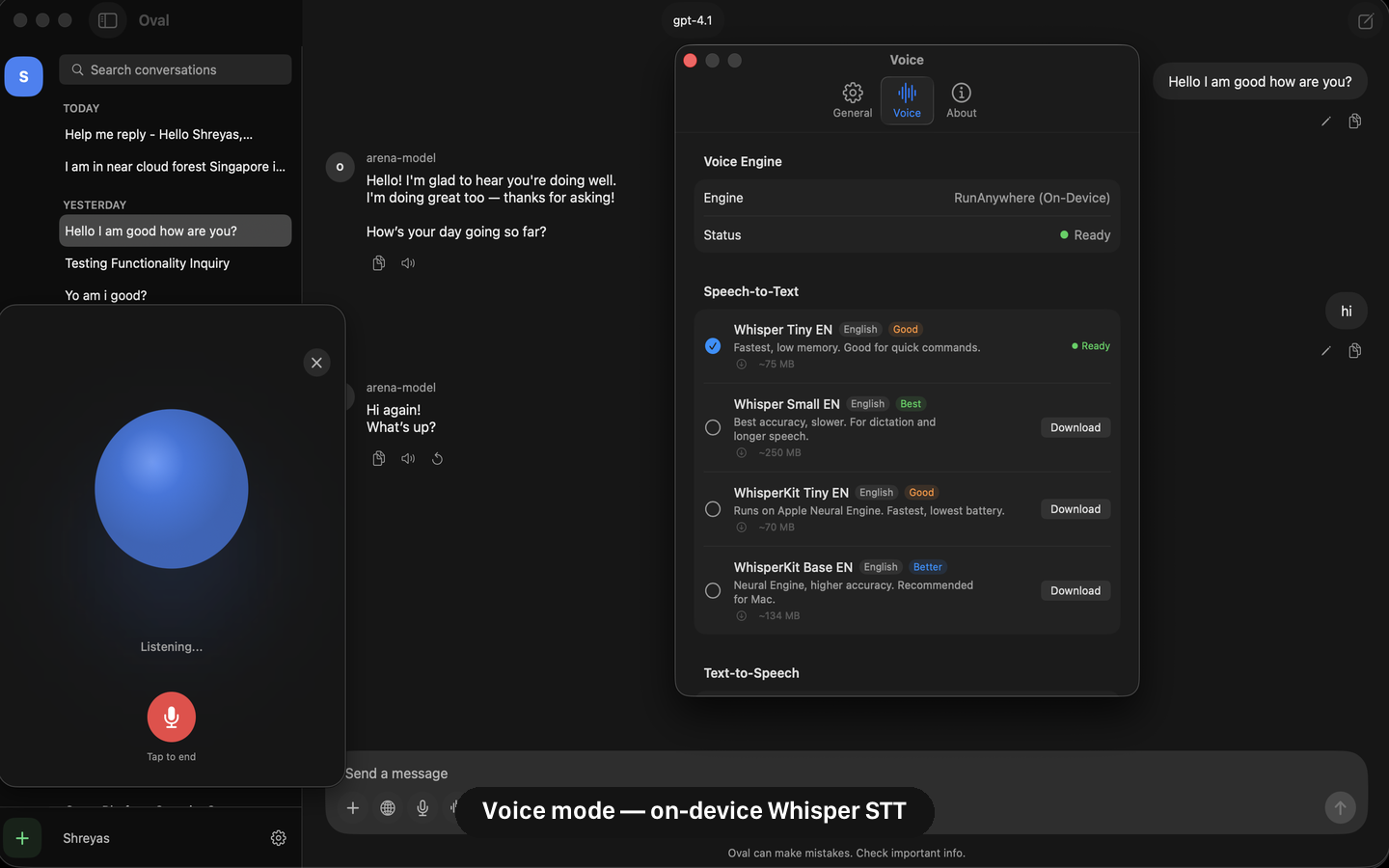Play speaker for "Hi again!" reply
Screen dimensions: 1389x868
coord(408,459)
